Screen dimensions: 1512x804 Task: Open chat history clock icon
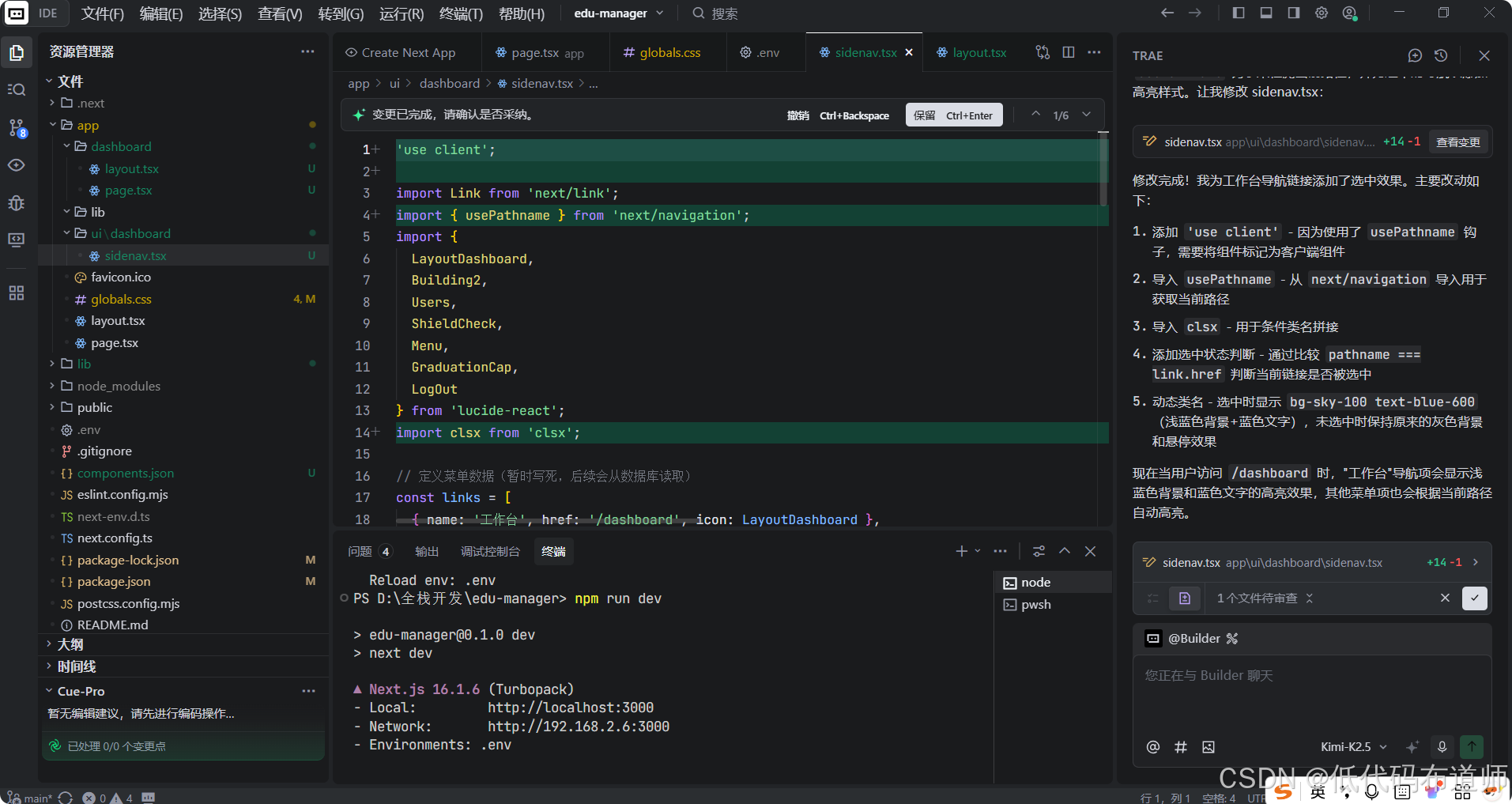point(1441,55)
